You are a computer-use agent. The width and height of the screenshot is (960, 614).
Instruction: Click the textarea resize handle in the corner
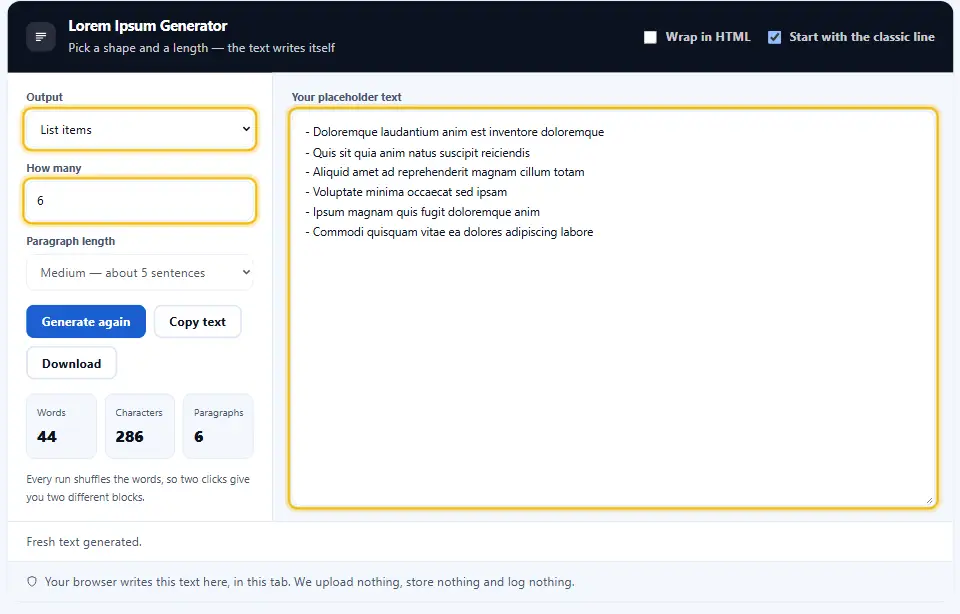coord(929,500)
